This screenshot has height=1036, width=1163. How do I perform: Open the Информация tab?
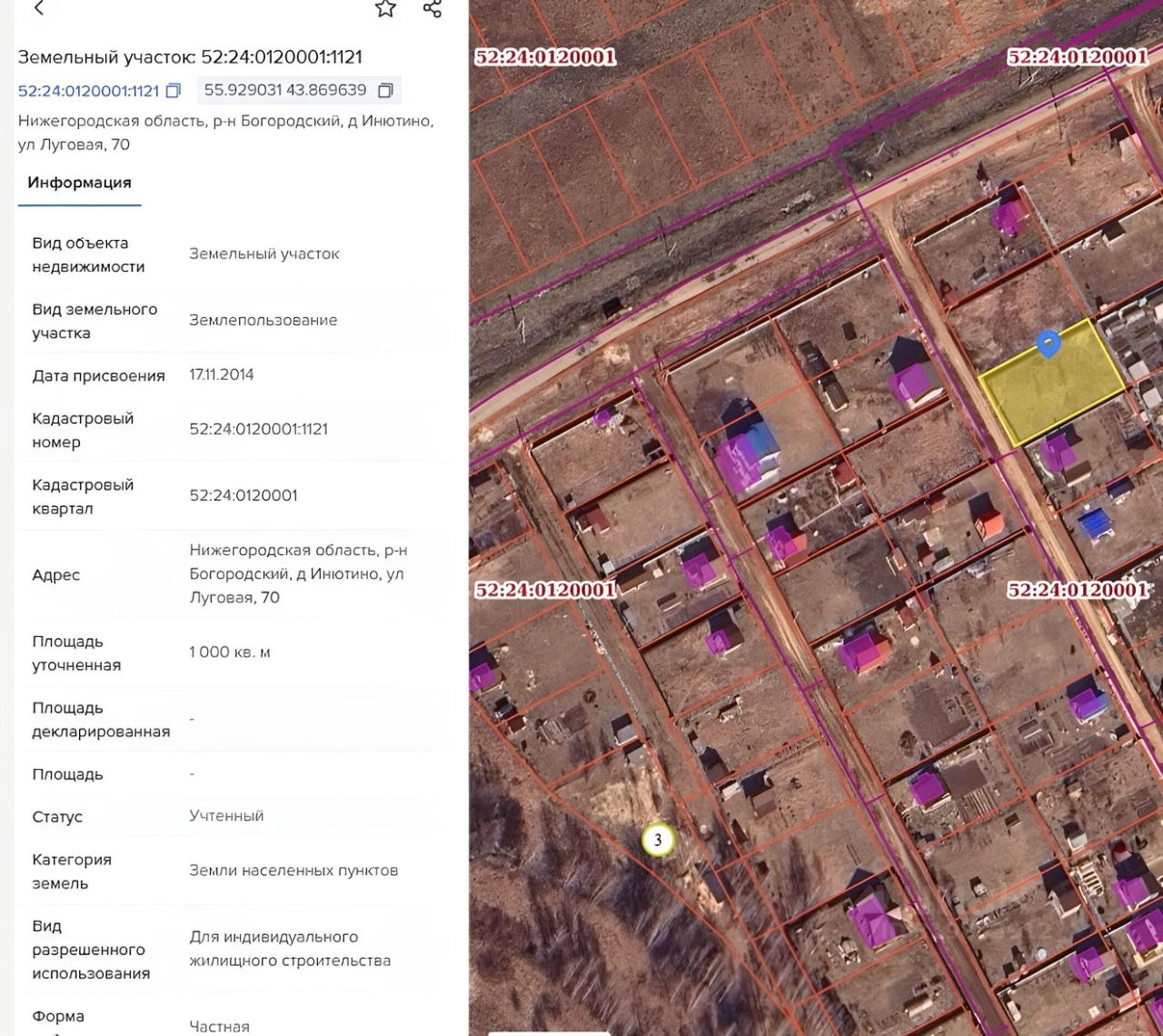pyautogui.click(x=79, y=183)
